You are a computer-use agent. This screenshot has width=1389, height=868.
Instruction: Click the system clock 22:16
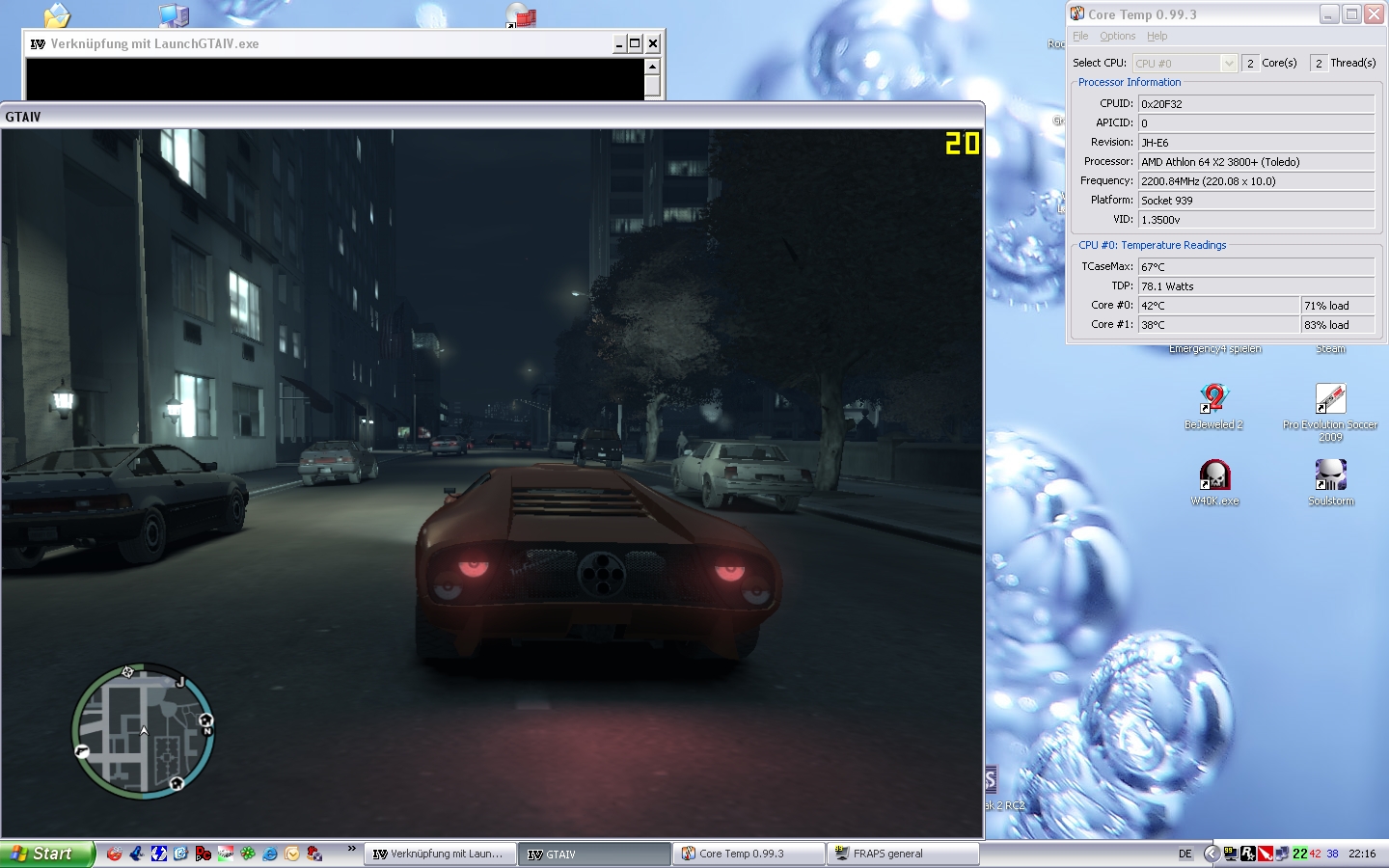click(x=1362, y=854)
